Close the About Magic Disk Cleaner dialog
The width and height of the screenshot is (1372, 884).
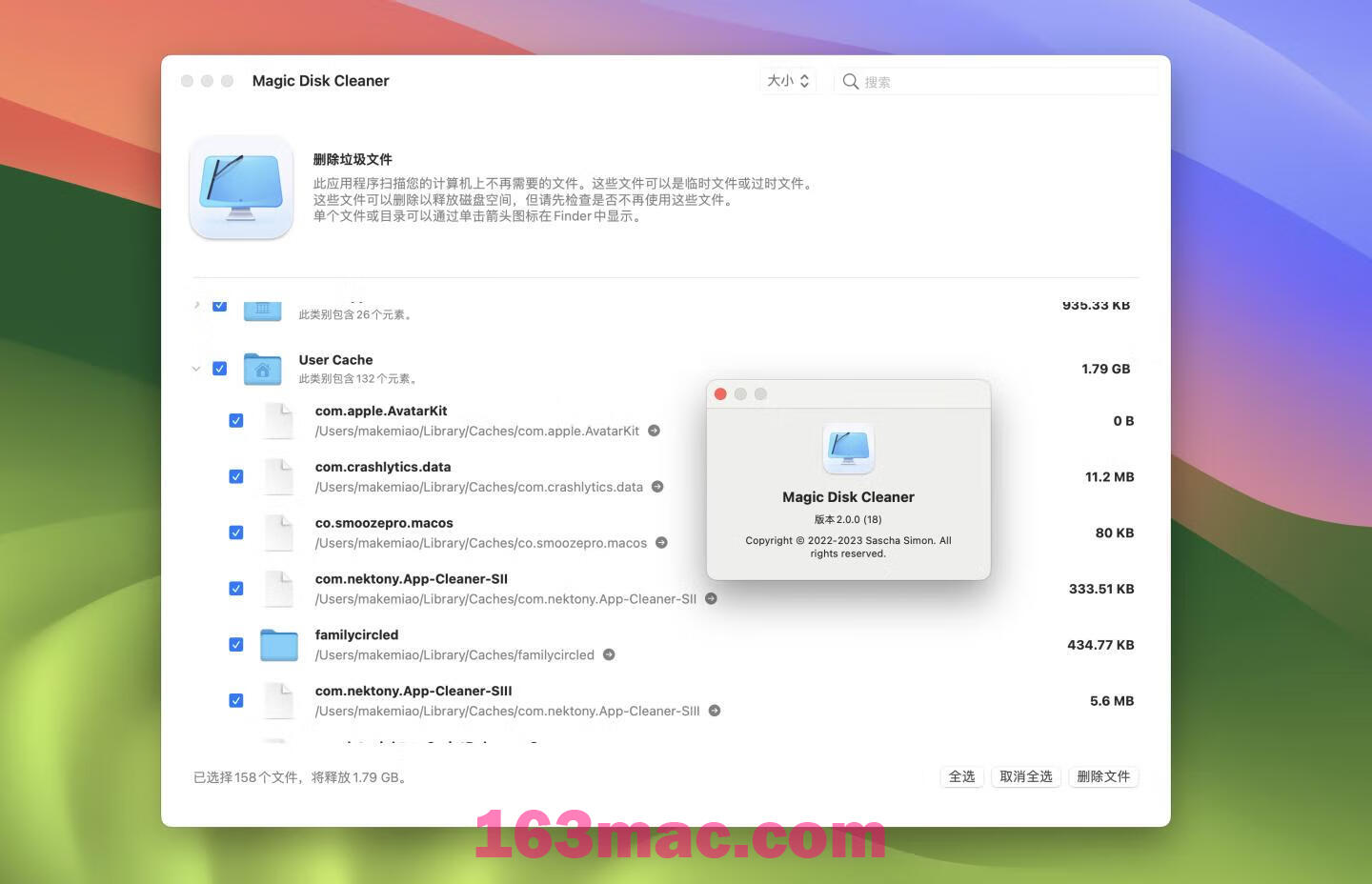click(720, 394)
